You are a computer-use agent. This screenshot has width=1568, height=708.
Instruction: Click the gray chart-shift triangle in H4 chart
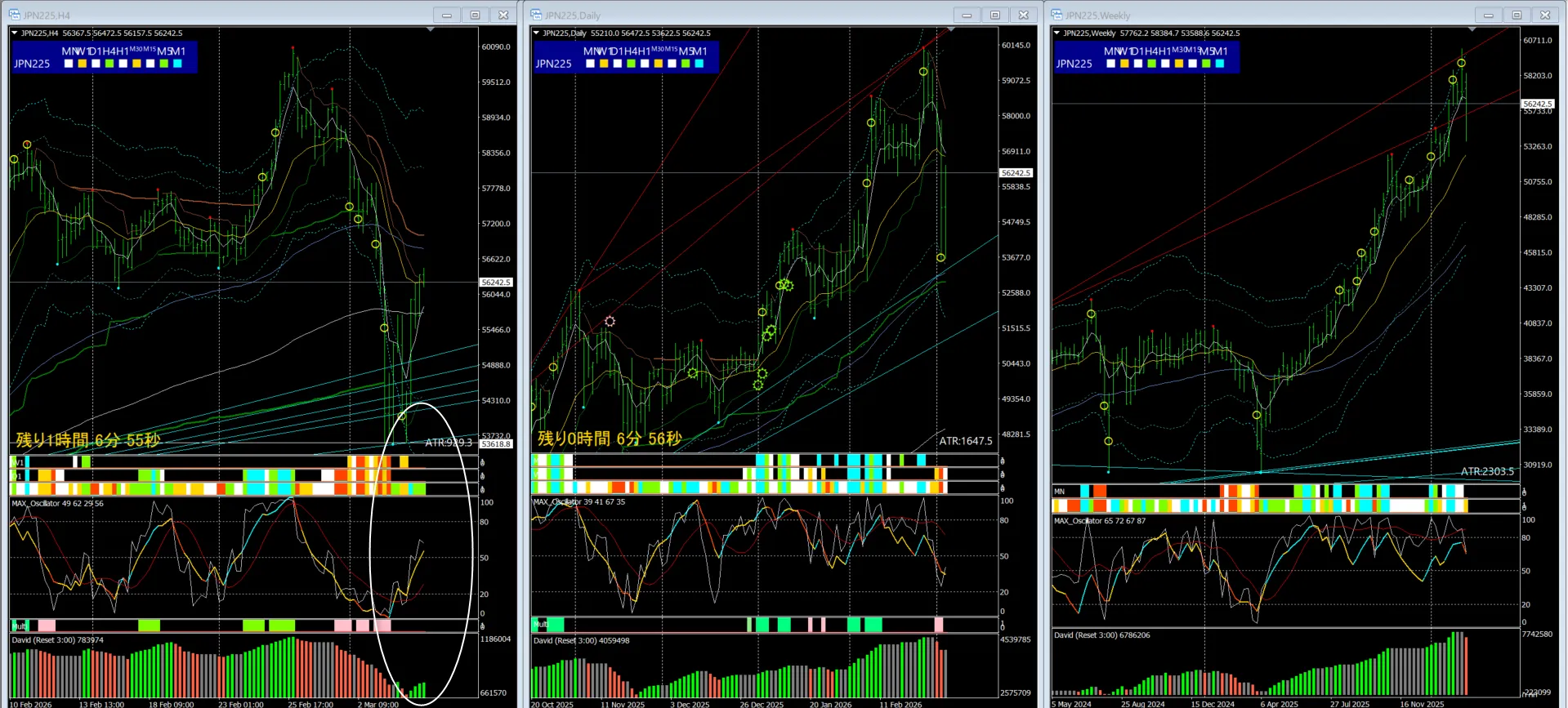431,29
